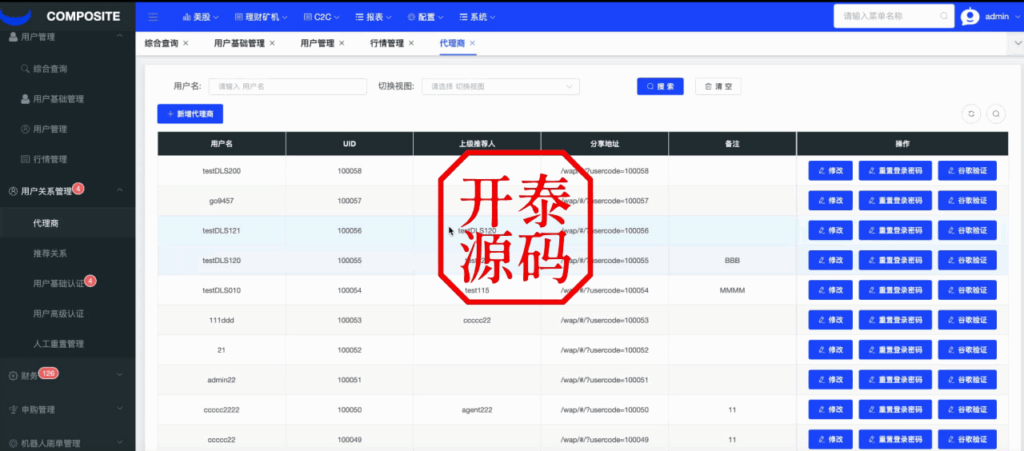Click the admin avatar icon

tap(970, 16)
